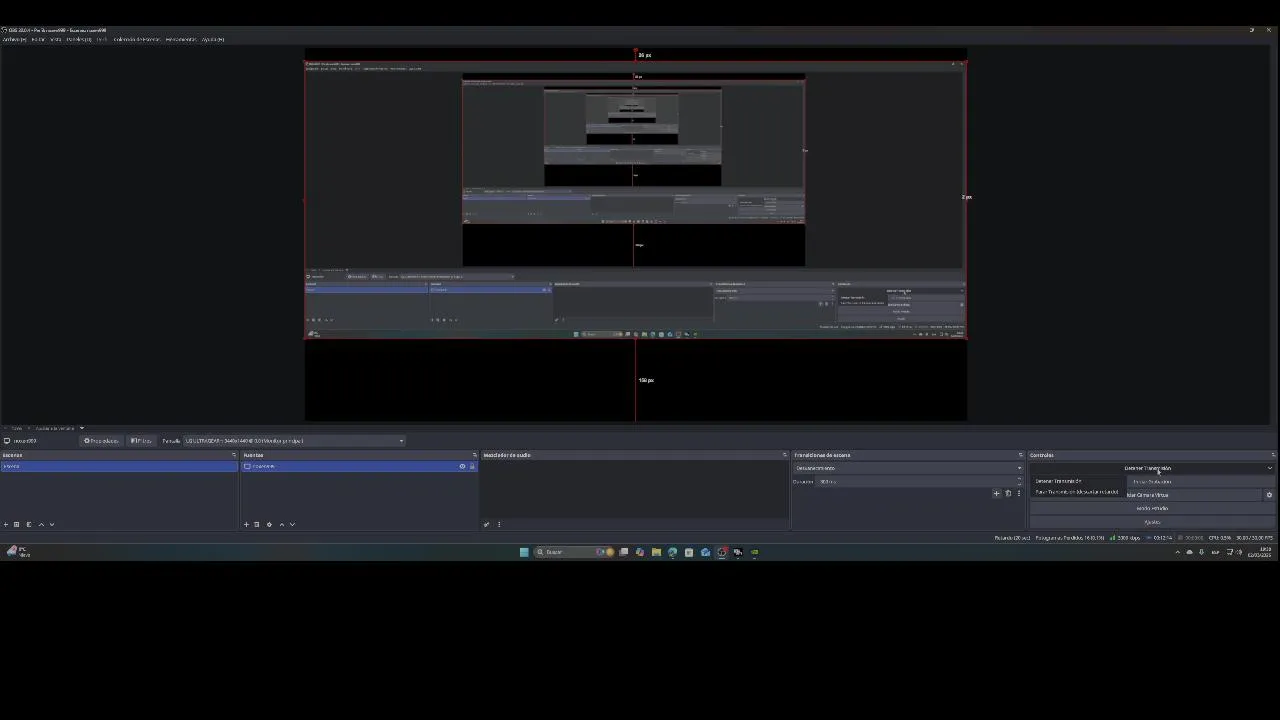
Task: Select the highlighted scene row in Escenas
Action: 119,466
